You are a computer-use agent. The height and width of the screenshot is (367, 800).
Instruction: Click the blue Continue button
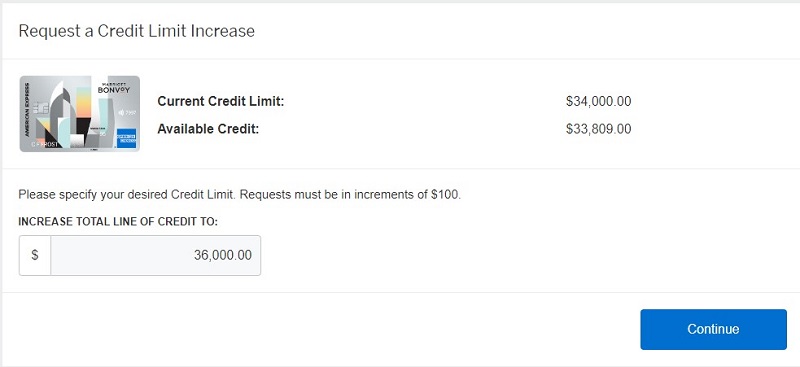[x=713, y=329]
